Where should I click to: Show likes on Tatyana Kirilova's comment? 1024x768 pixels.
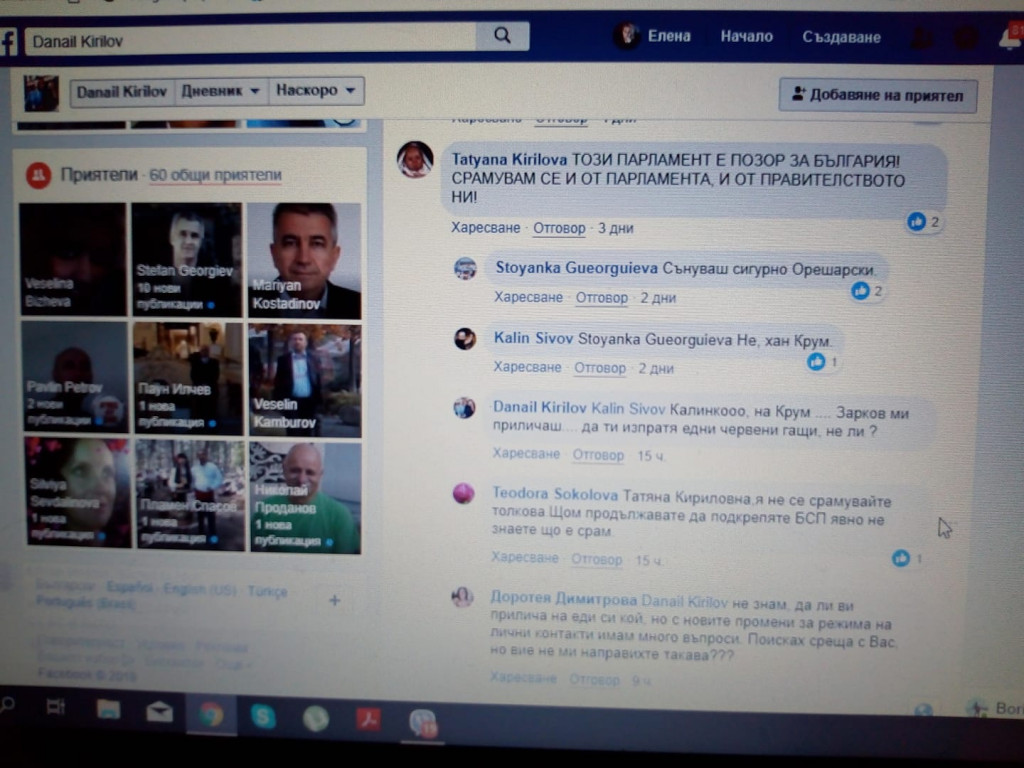click(x=923, y=222)
